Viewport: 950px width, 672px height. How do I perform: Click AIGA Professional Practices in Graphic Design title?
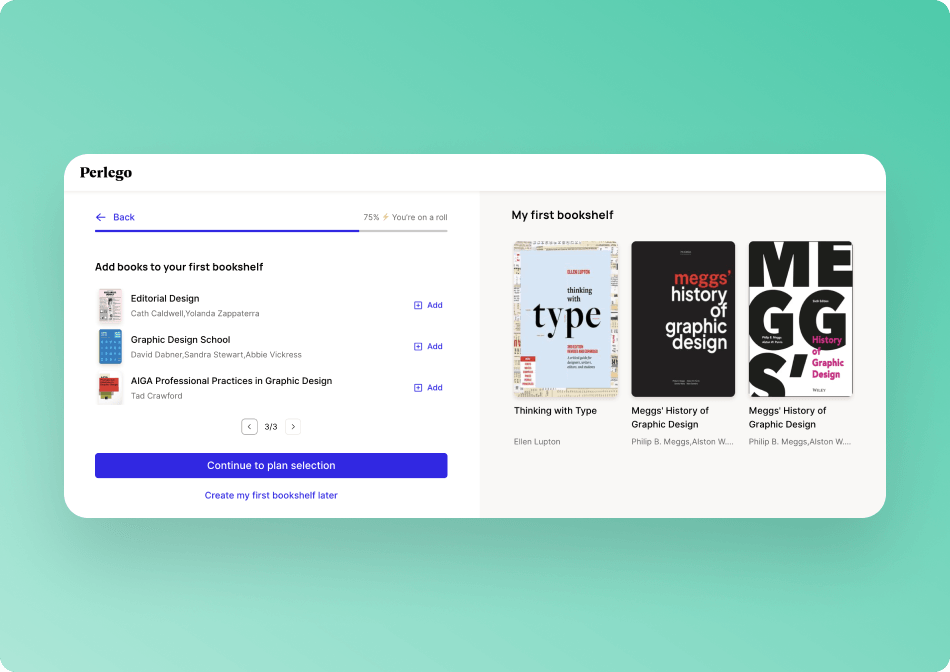tap(231, 381)
